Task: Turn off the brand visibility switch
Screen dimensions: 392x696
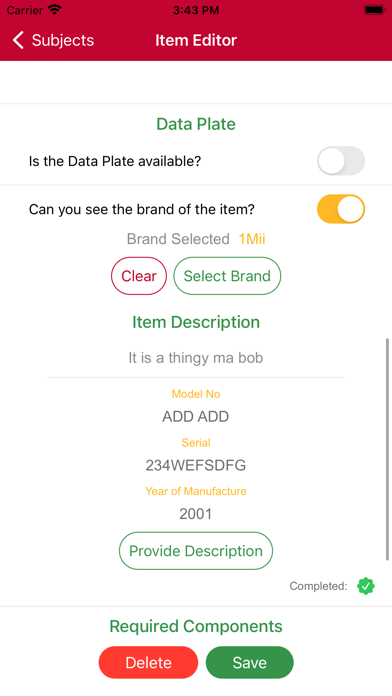Action: 341,209
